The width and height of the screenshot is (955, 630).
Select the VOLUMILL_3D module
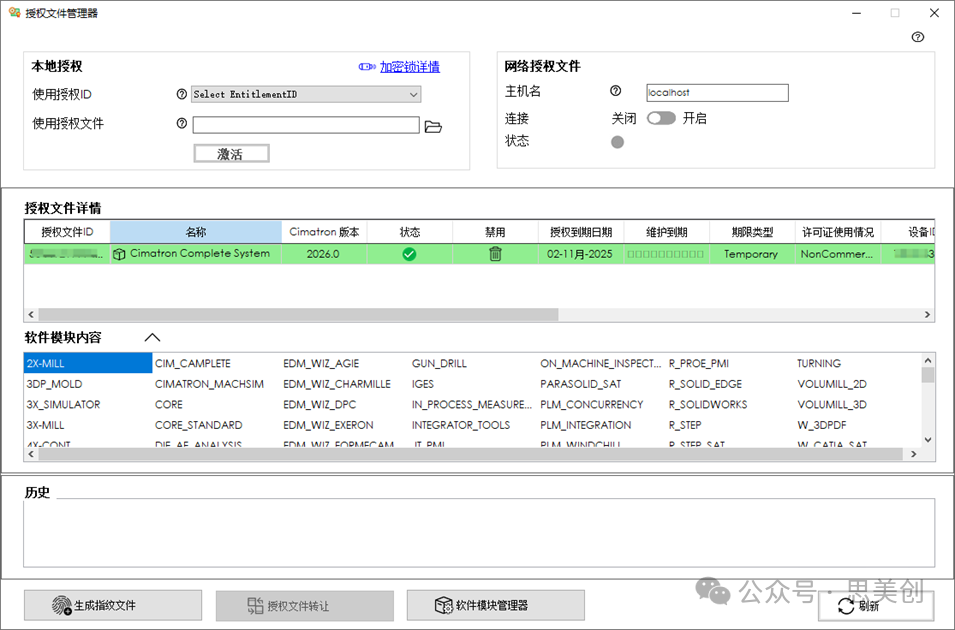[832, 405]
